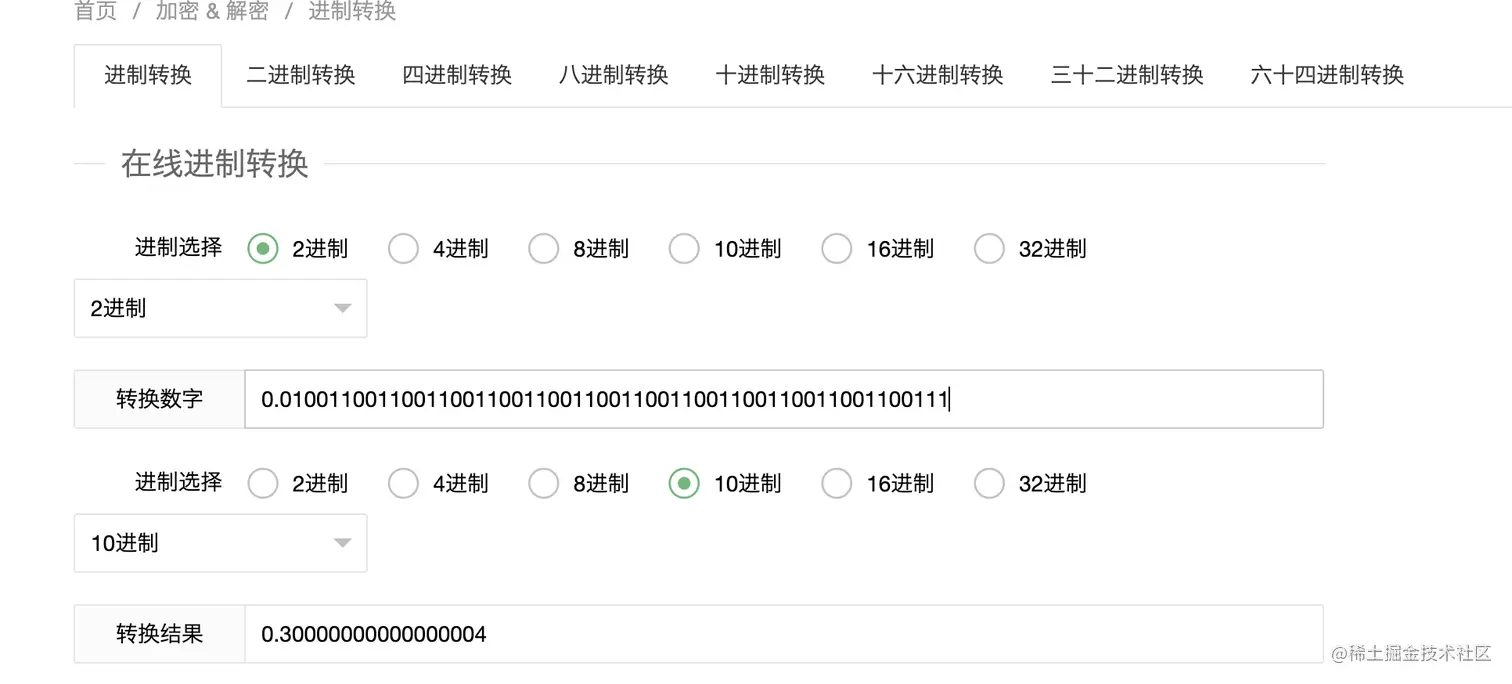Open the 六十四进制转换 tab
Screen dimensions: 1512x684
1327,75
